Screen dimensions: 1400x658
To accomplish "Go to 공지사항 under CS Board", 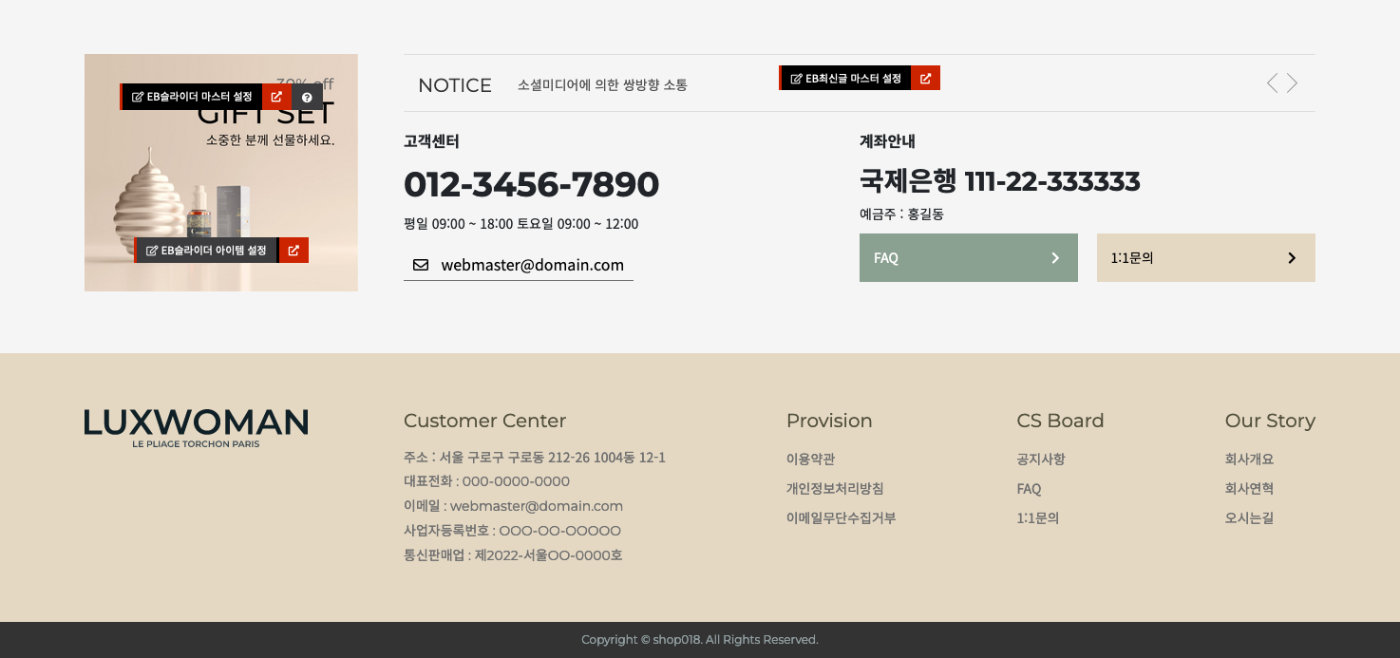I will click(x=1040, y=459).
